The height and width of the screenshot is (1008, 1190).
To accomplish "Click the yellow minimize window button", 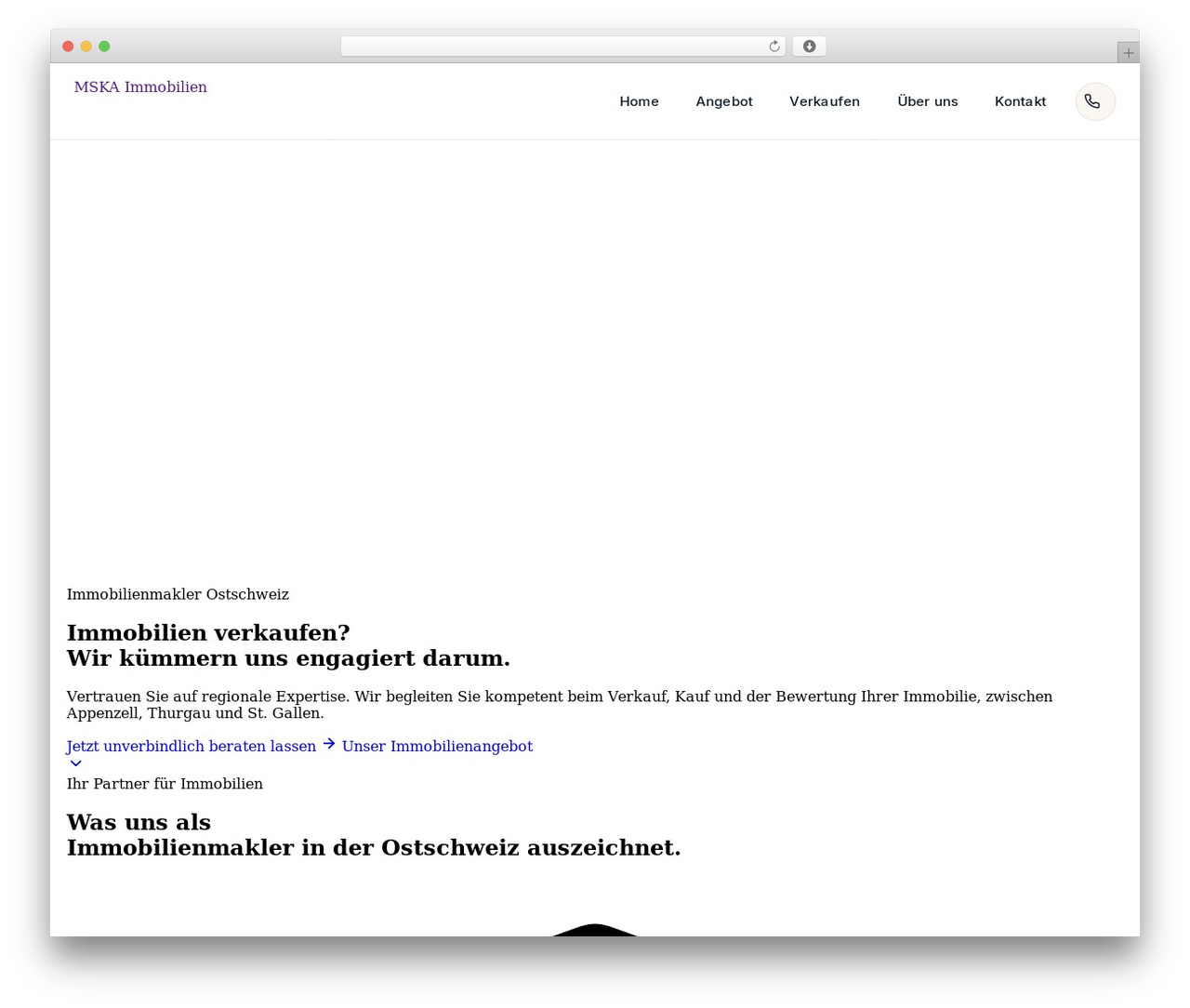I will (x=86, y=46).
